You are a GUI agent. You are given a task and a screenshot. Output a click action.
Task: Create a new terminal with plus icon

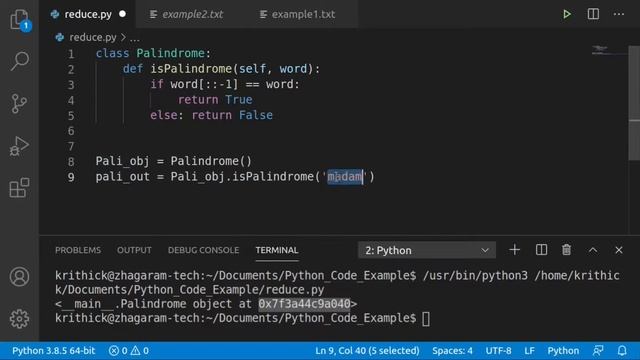515,250
